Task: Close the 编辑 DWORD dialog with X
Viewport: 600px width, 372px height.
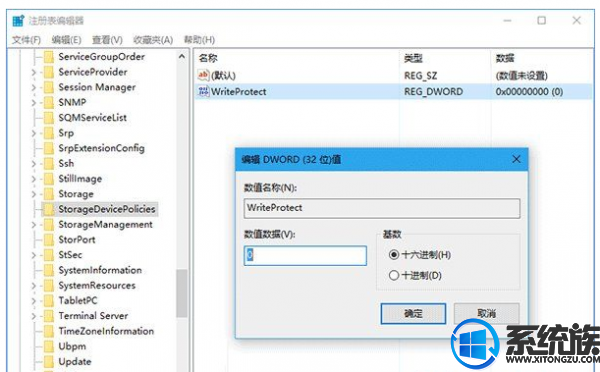Action: (516, 159)
